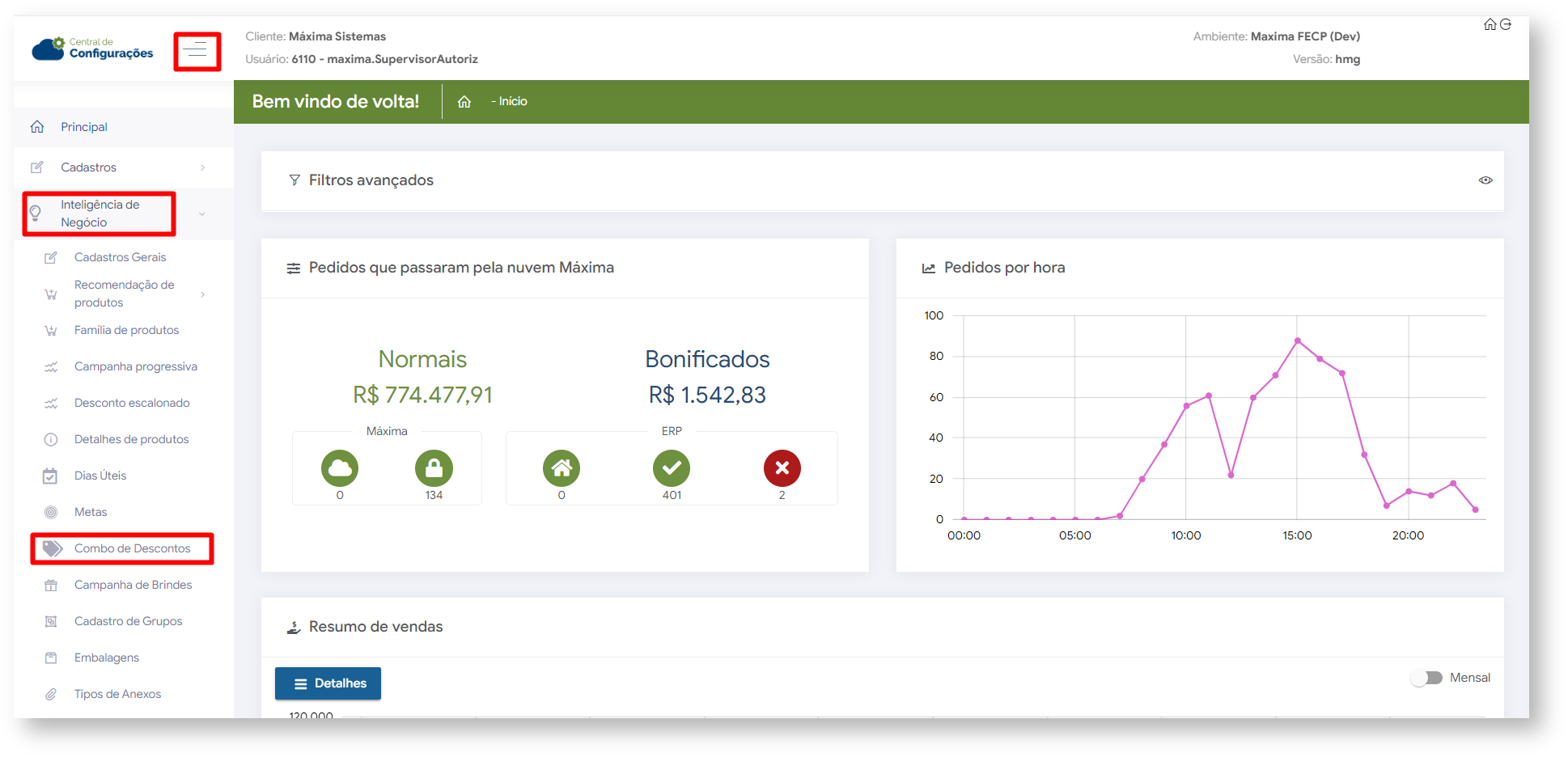Expand the Cadastros menu chevron
This screenshot has height=757, width=1568.
tap(202, 167)
